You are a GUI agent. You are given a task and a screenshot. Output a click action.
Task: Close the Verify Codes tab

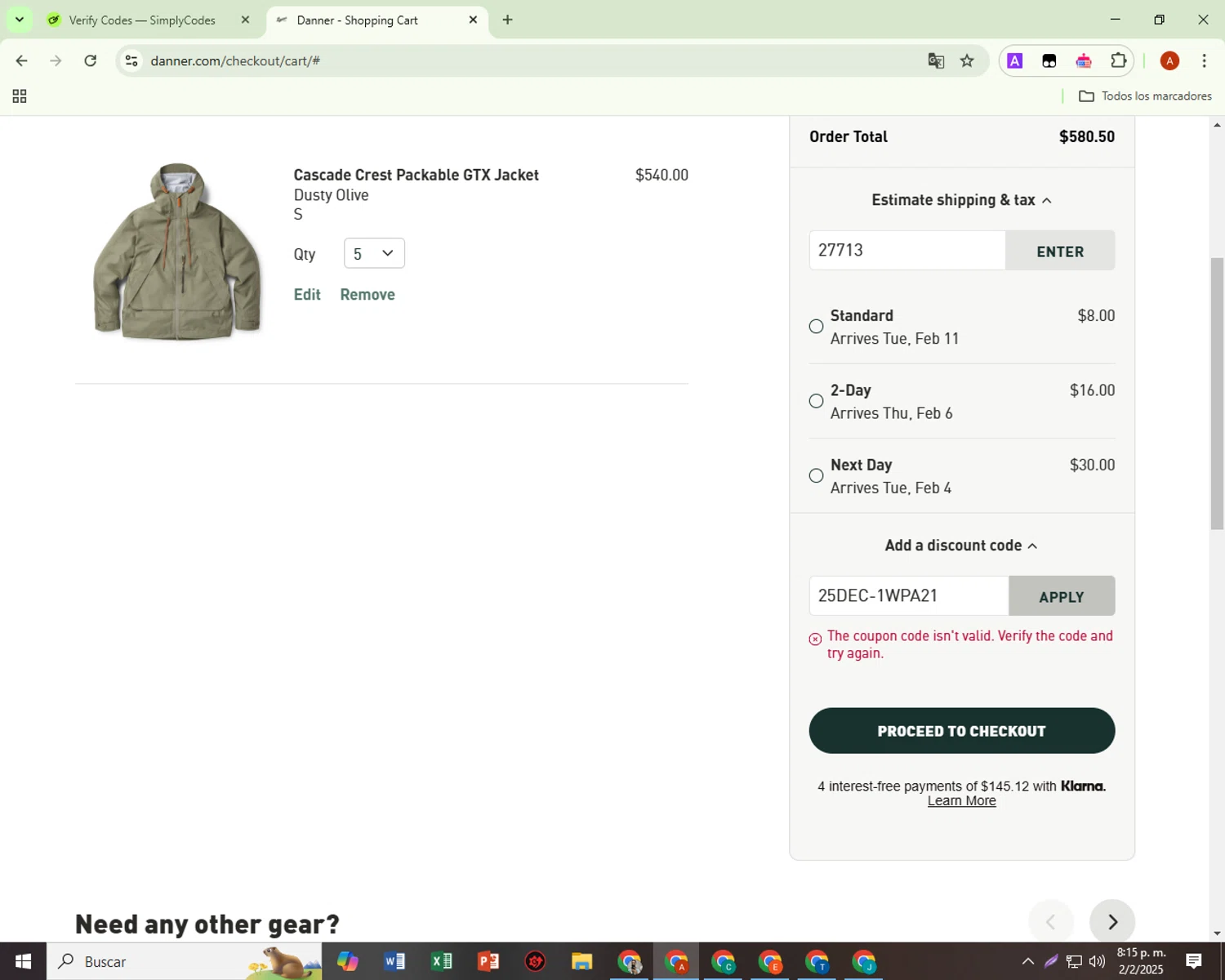point(245,20)
